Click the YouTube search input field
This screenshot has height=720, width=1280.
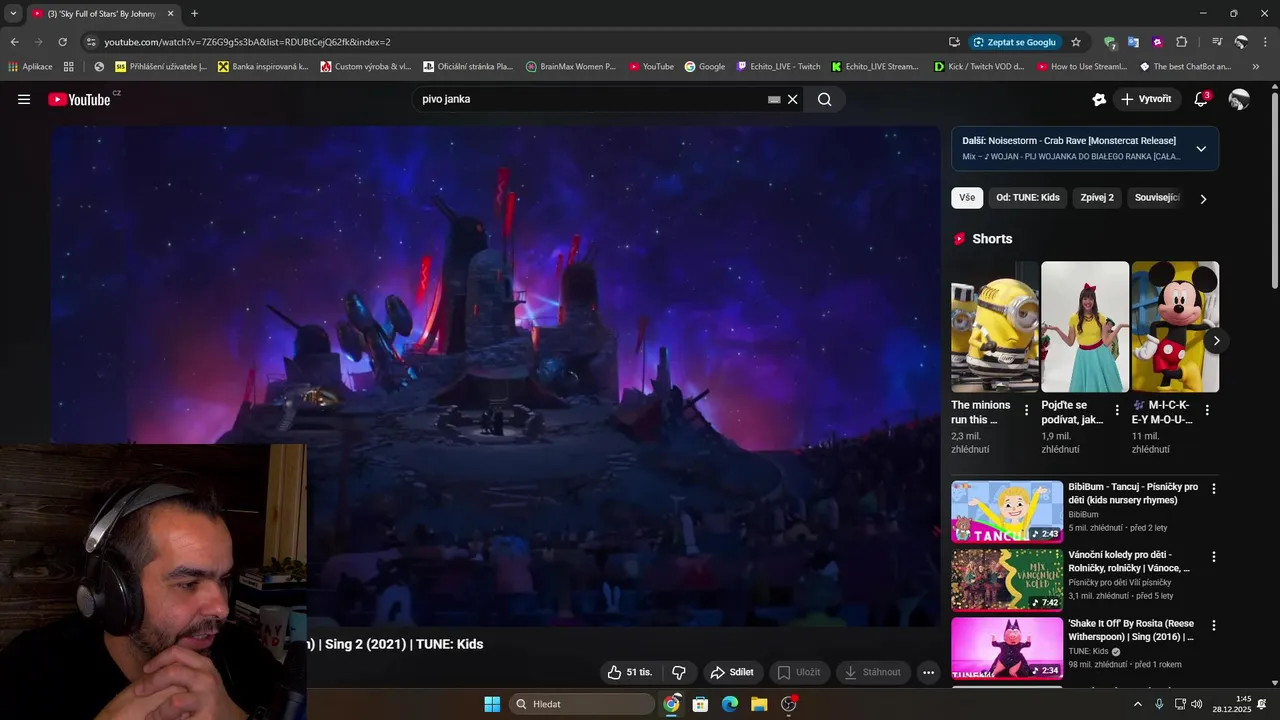[590, 99]
